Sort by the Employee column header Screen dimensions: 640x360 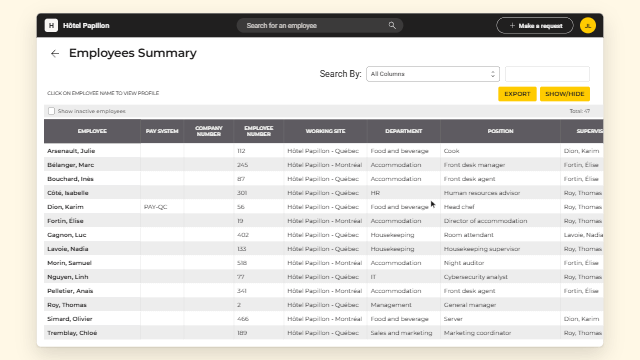point(92,131)
